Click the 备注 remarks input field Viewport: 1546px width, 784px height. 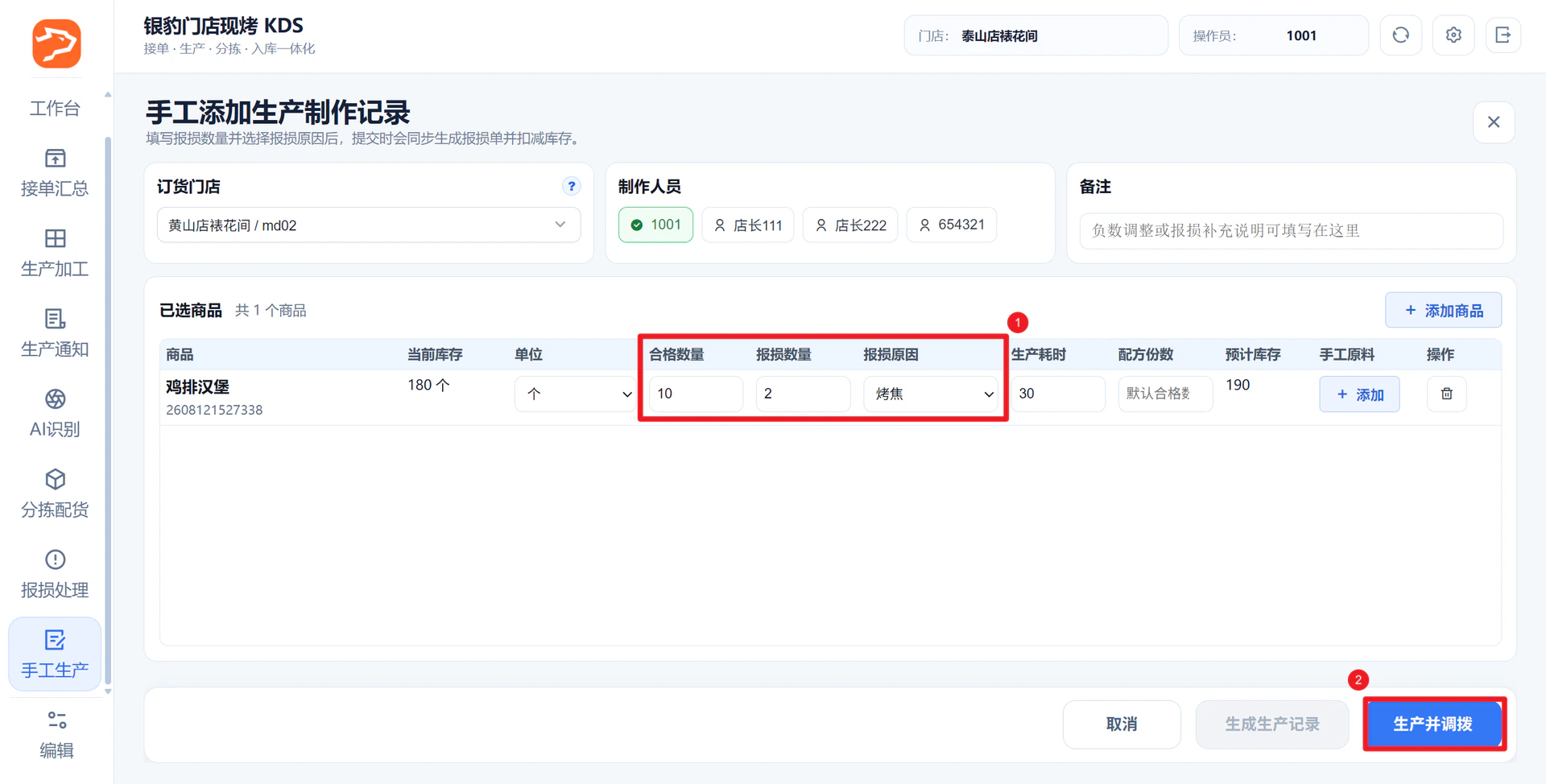pos(1291,231)
